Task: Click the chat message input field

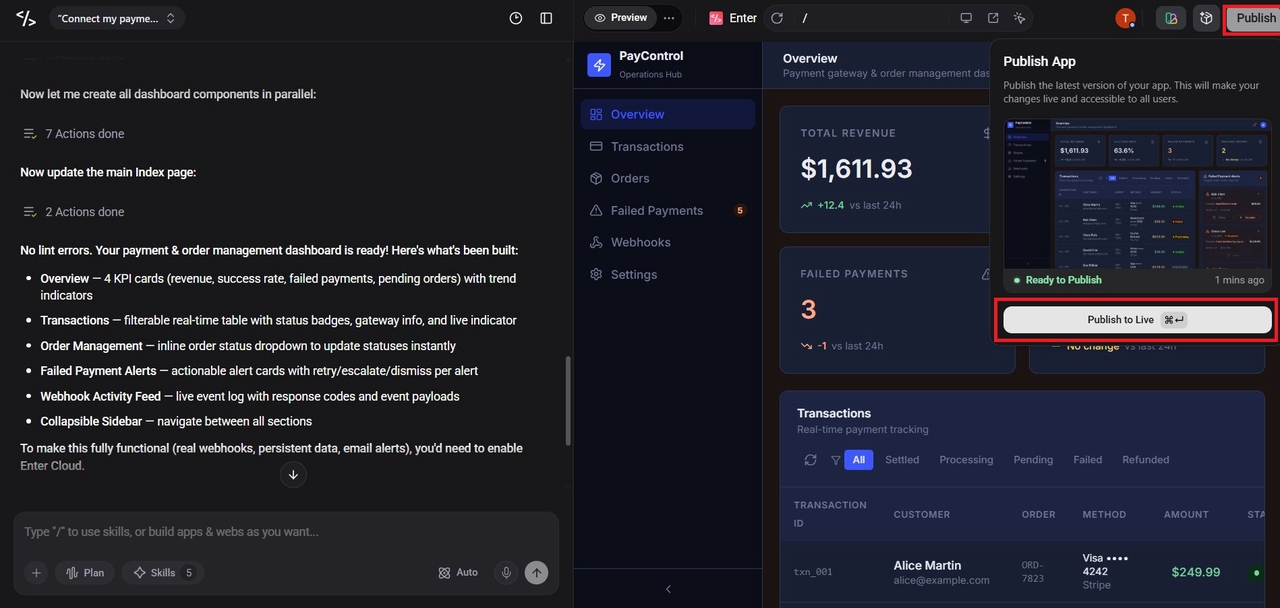Action: click(286, 532)
